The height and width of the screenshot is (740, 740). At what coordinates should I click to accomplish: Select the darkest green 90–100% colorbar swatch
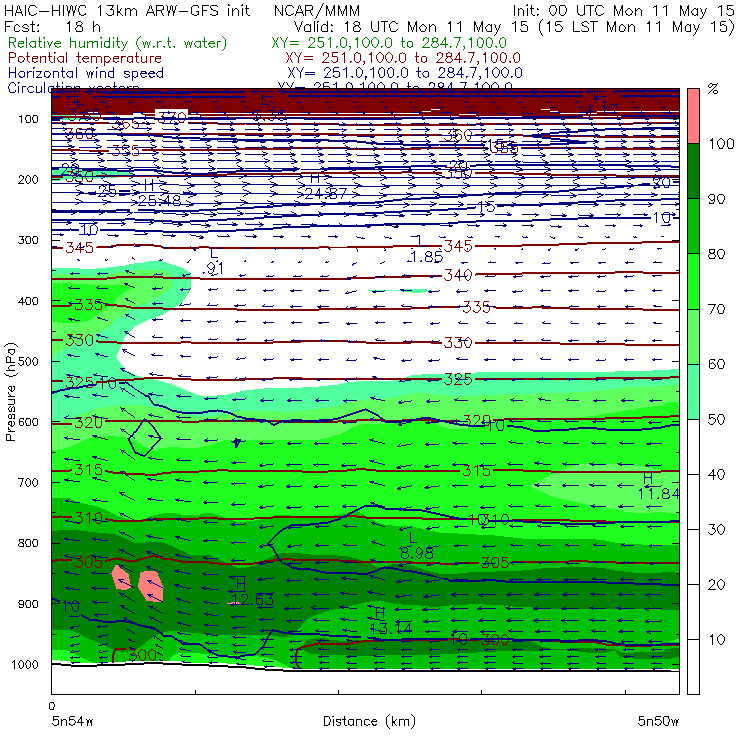pos(693,171)
